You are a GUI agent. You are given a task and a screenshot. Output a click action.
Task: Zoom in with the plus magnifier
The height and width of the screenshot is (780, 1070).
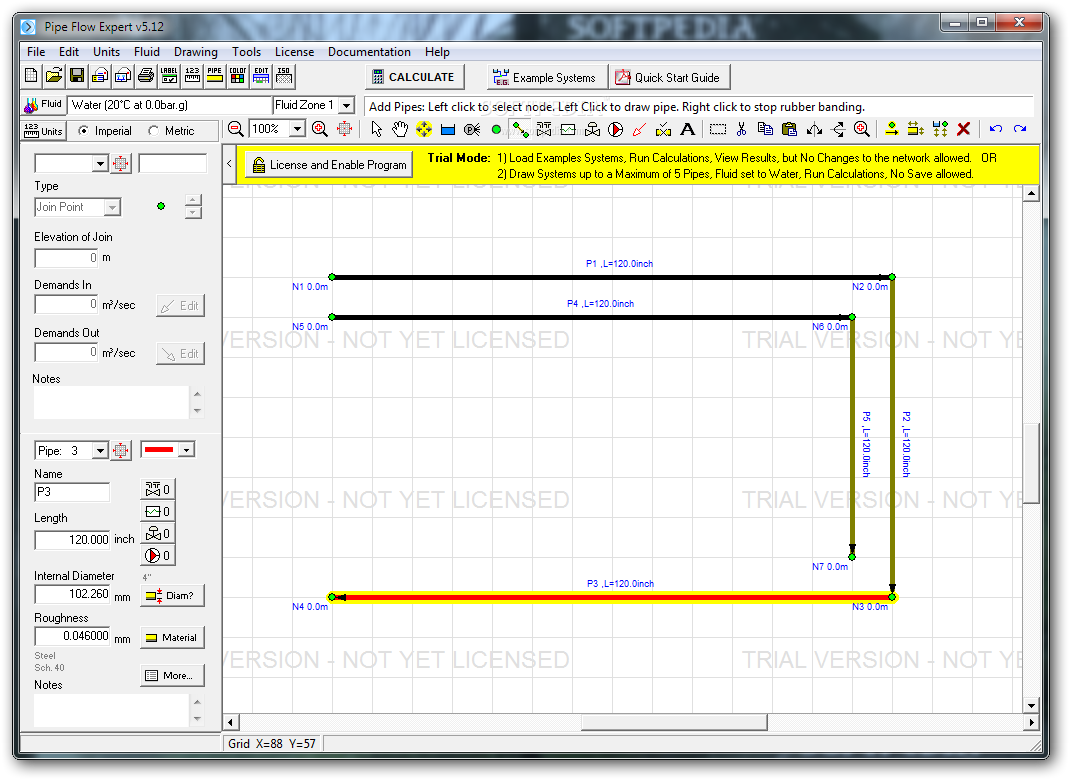319,129
